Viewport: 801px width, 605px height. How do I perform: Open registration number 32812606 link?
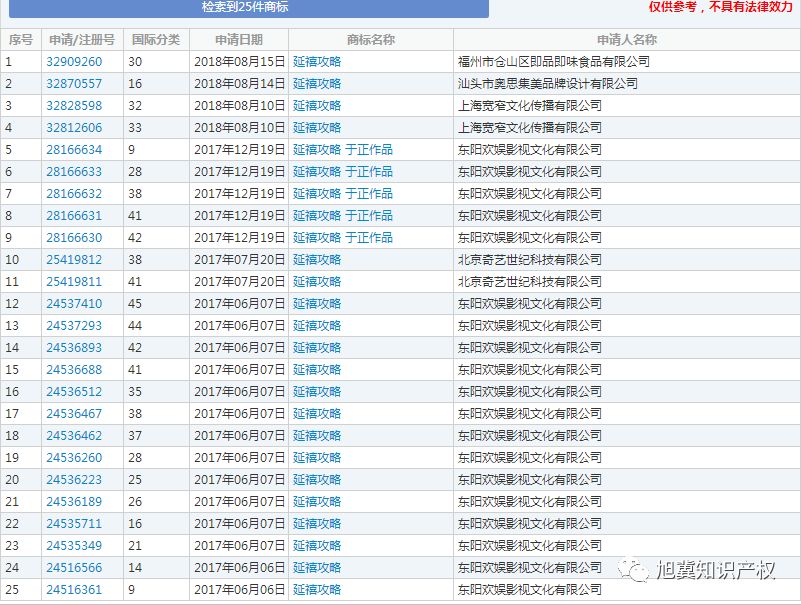point(74,128)
